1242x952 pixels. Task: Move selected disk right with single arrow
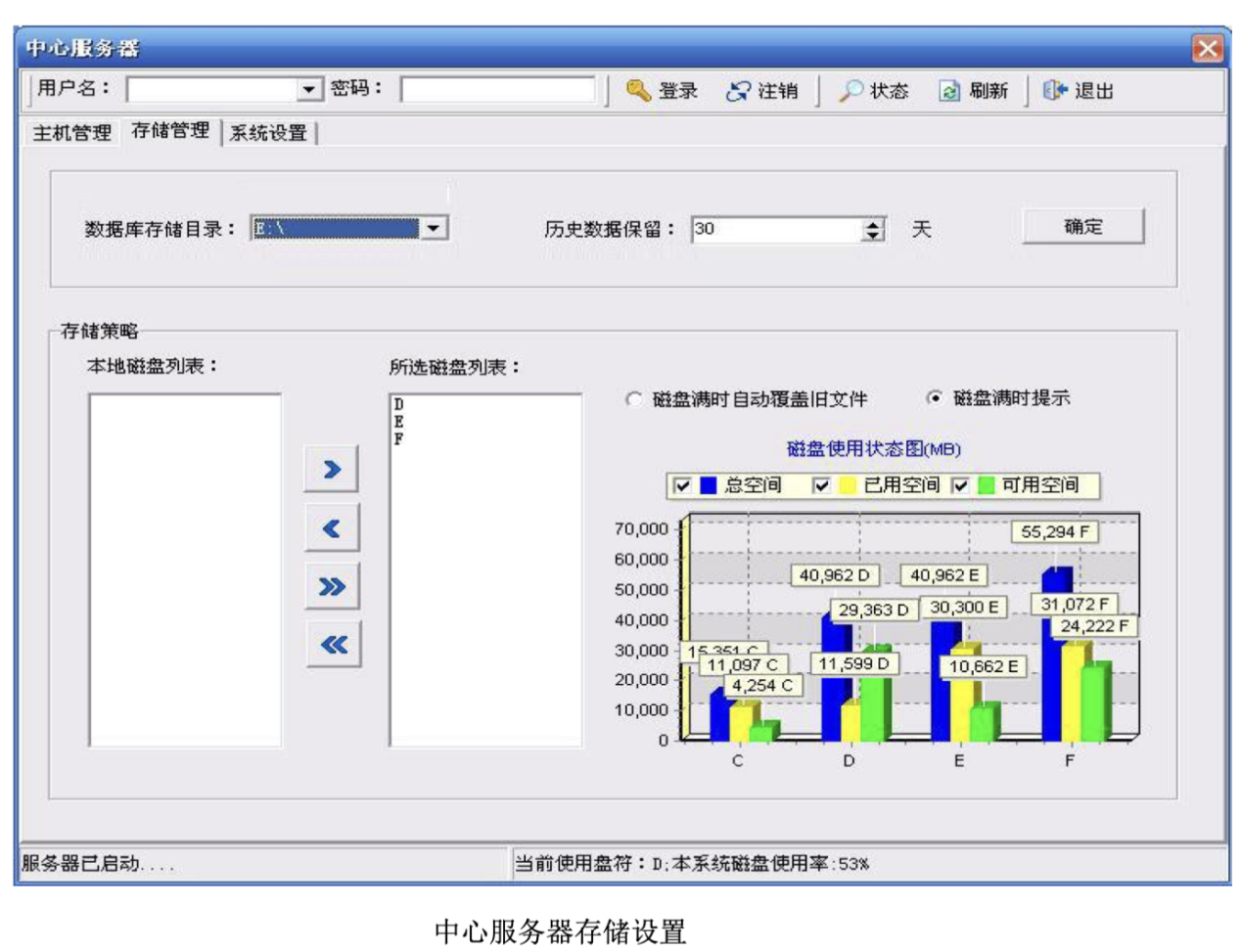(332, 470)
